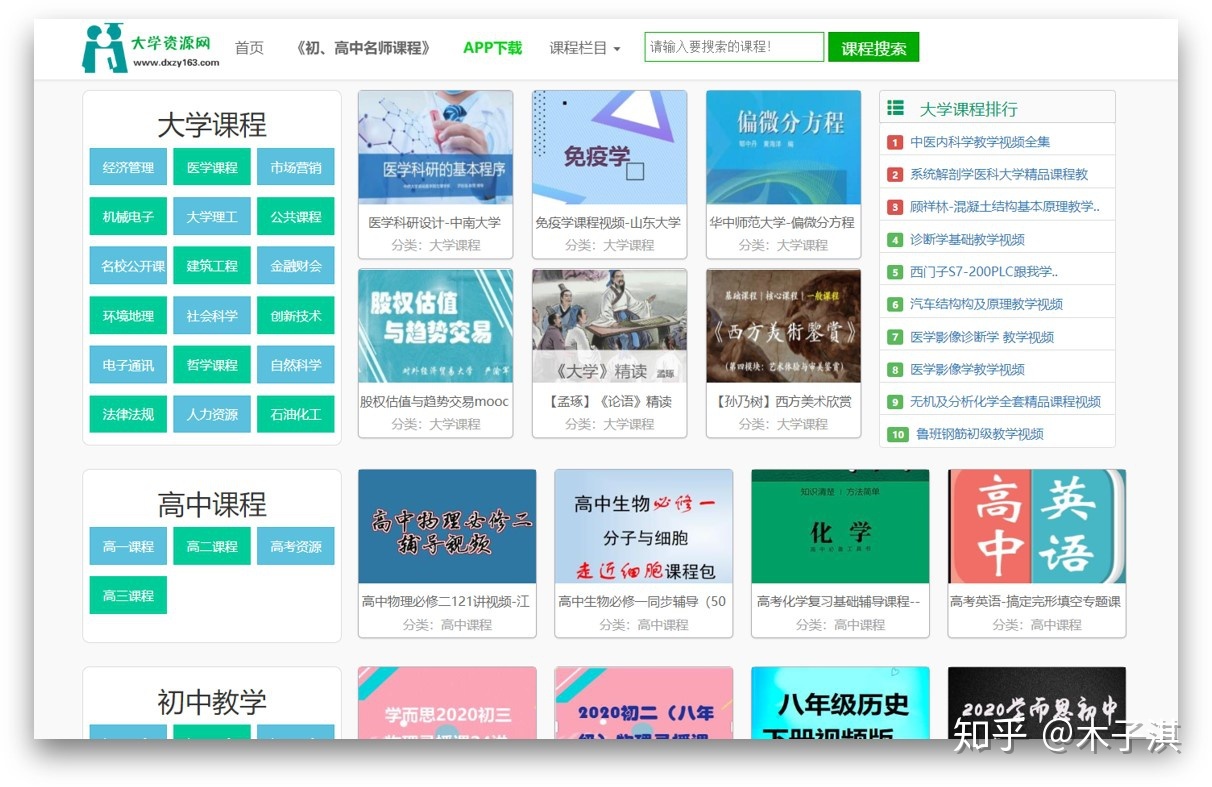The height and width of the screenshot is (787, 1212).
Task: Open 《初、高中名师课程》 menu item
Action: click(x=364, y=48)
